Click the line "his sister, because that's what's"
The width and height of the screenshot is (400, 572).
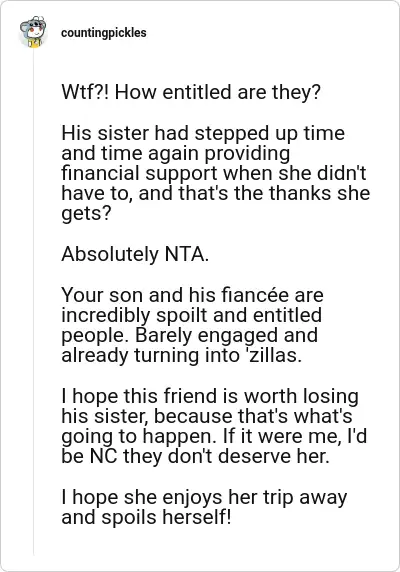207,416
